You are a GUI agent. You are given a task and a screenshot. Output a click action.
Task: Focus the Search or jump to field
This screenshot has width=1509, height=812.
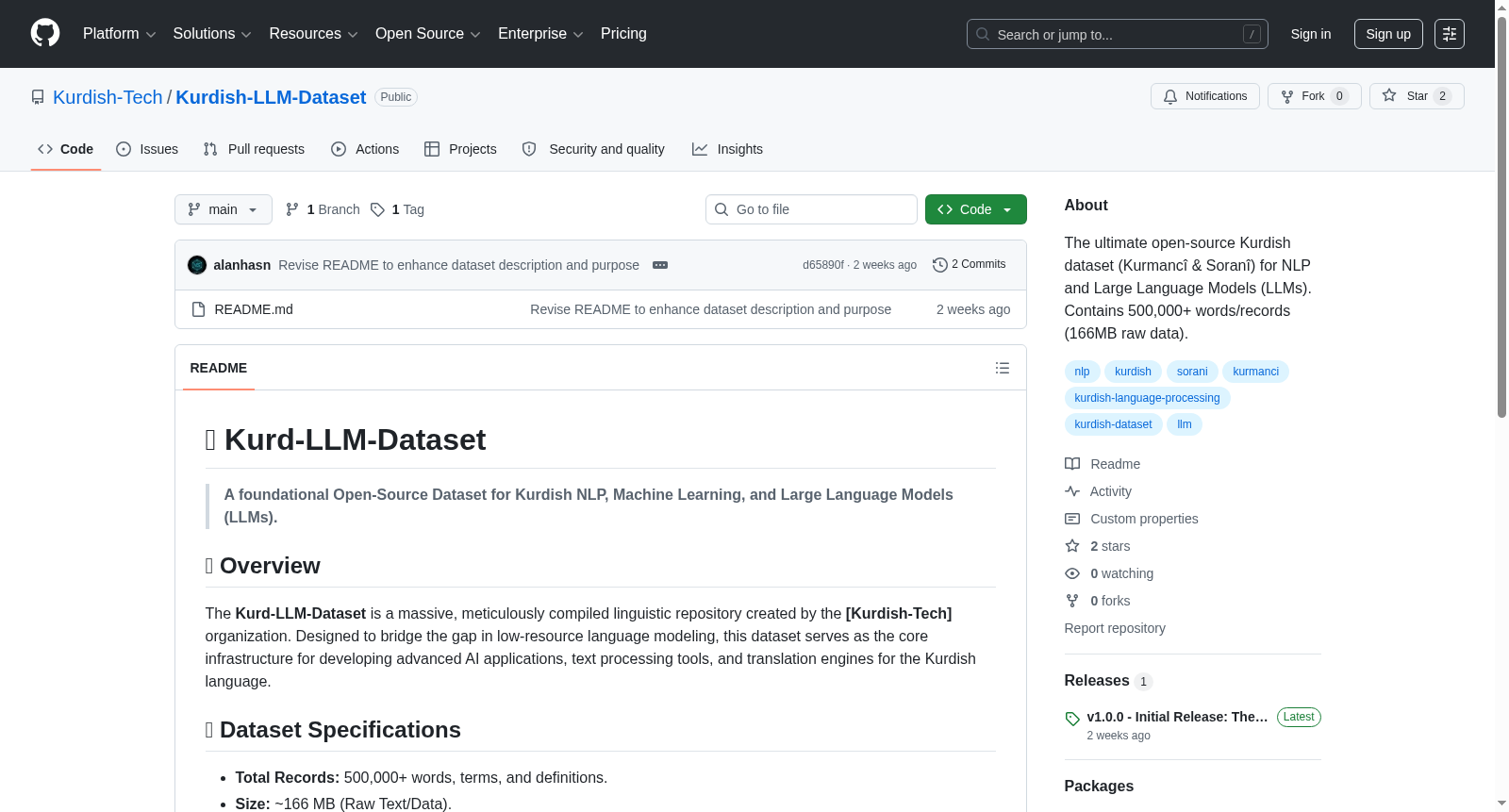[1117, 34]
